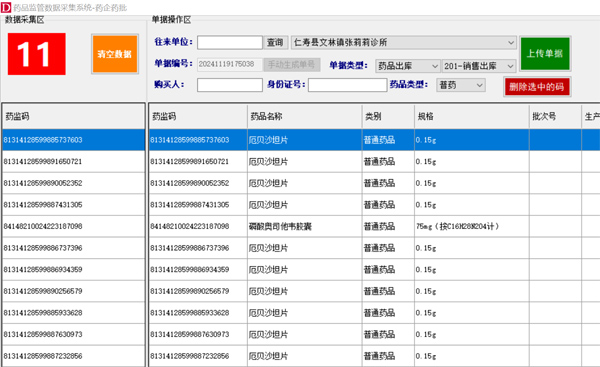Click the red 11 scan count box
The width and height of the screenshot is (600, 367).
click(37, 54)
